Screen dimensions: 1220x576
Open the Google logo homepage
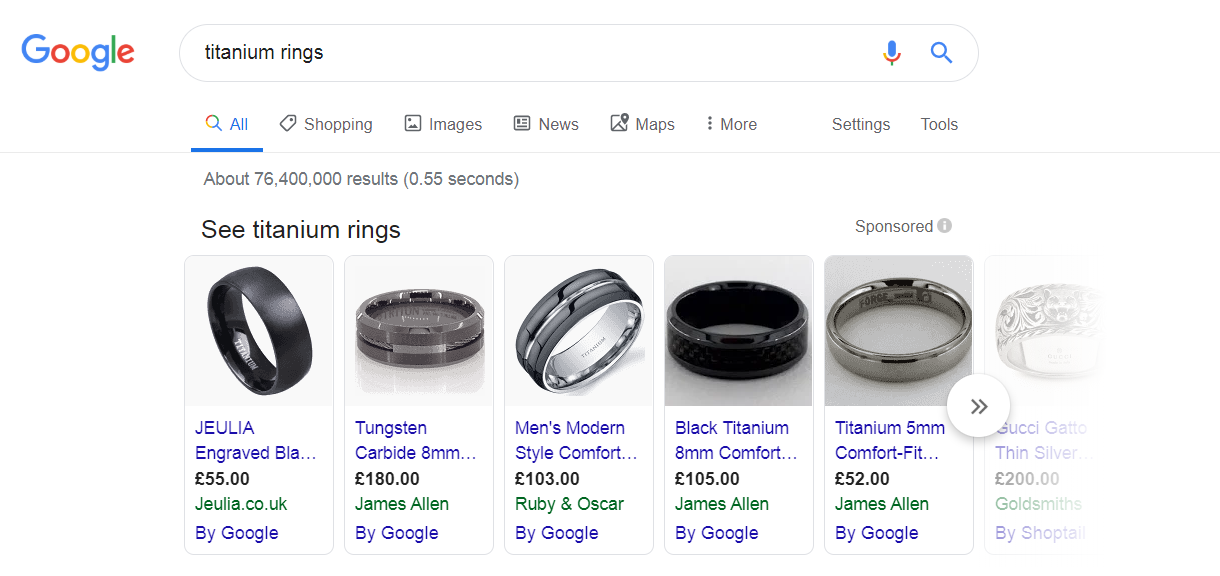(78, 52)
